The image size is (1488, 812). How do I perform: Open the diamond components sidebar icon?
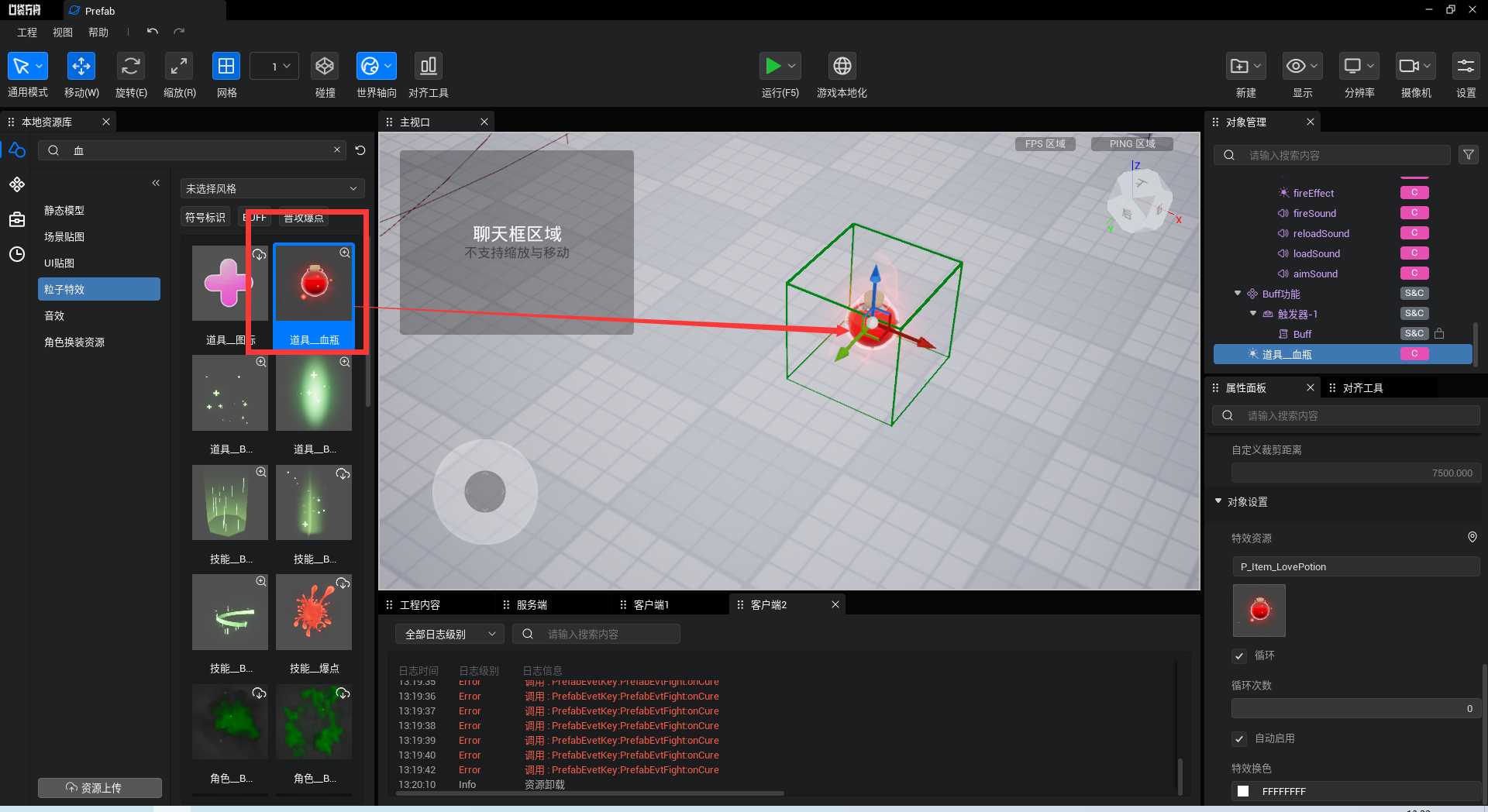(17, 184)
